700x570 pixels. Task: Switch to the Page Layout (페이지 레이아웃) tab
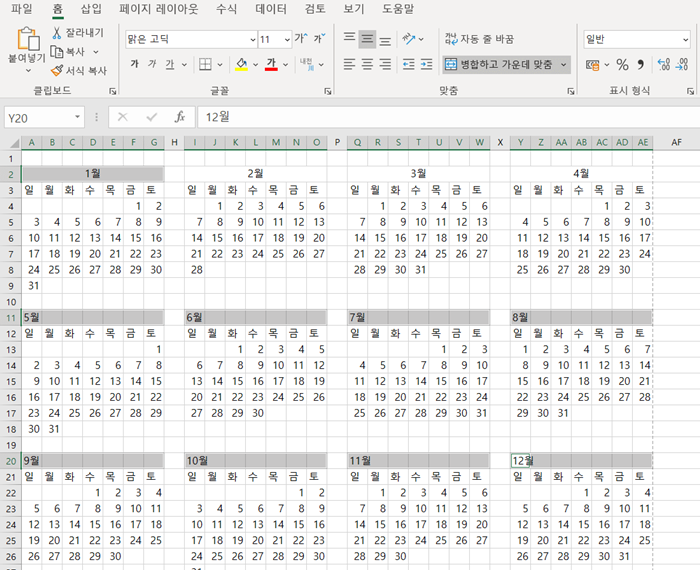pyautogui.click(x=158, y=8)
